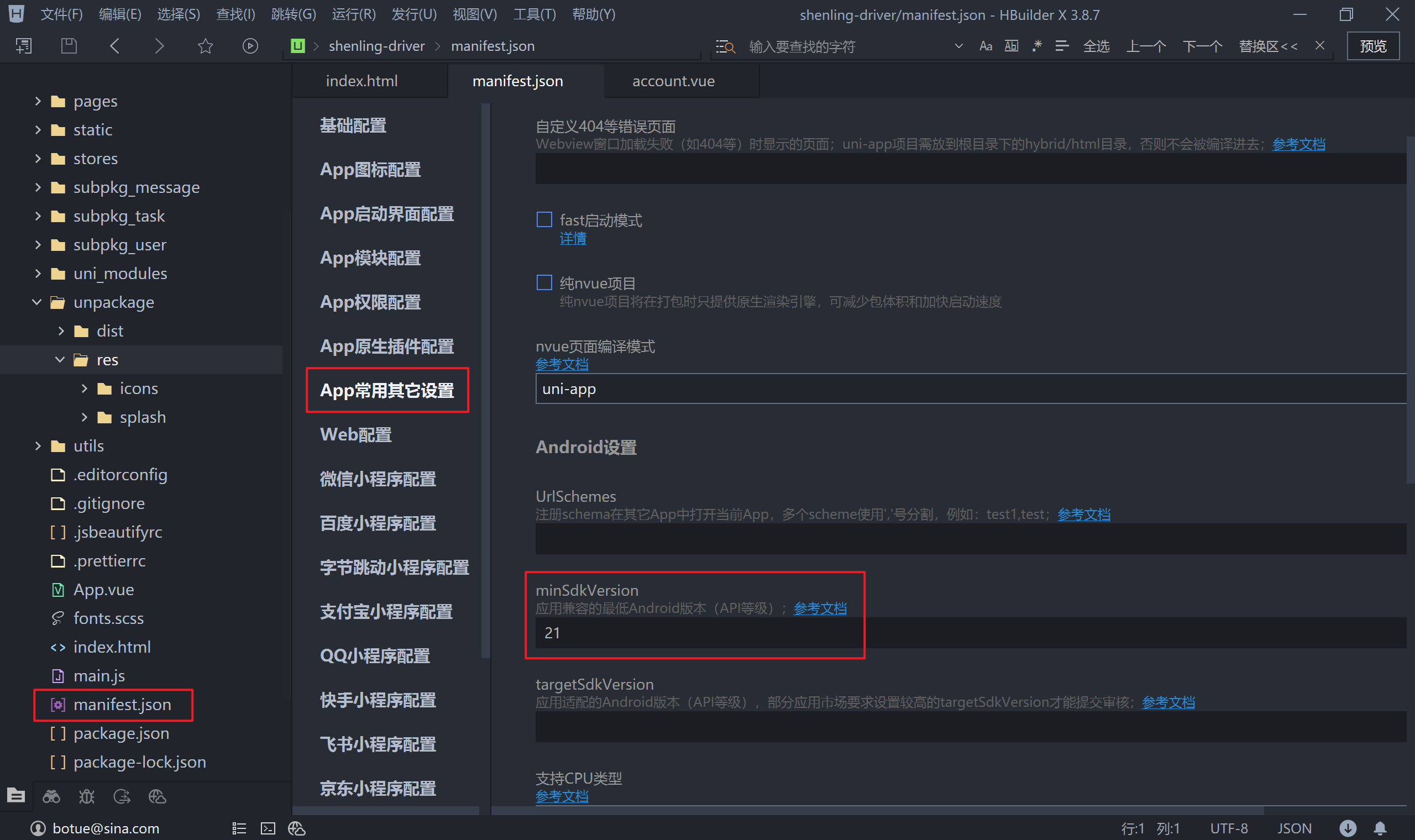Open the 运行(R) menu
Screen dimensions: 1415x840
point(353,14)
